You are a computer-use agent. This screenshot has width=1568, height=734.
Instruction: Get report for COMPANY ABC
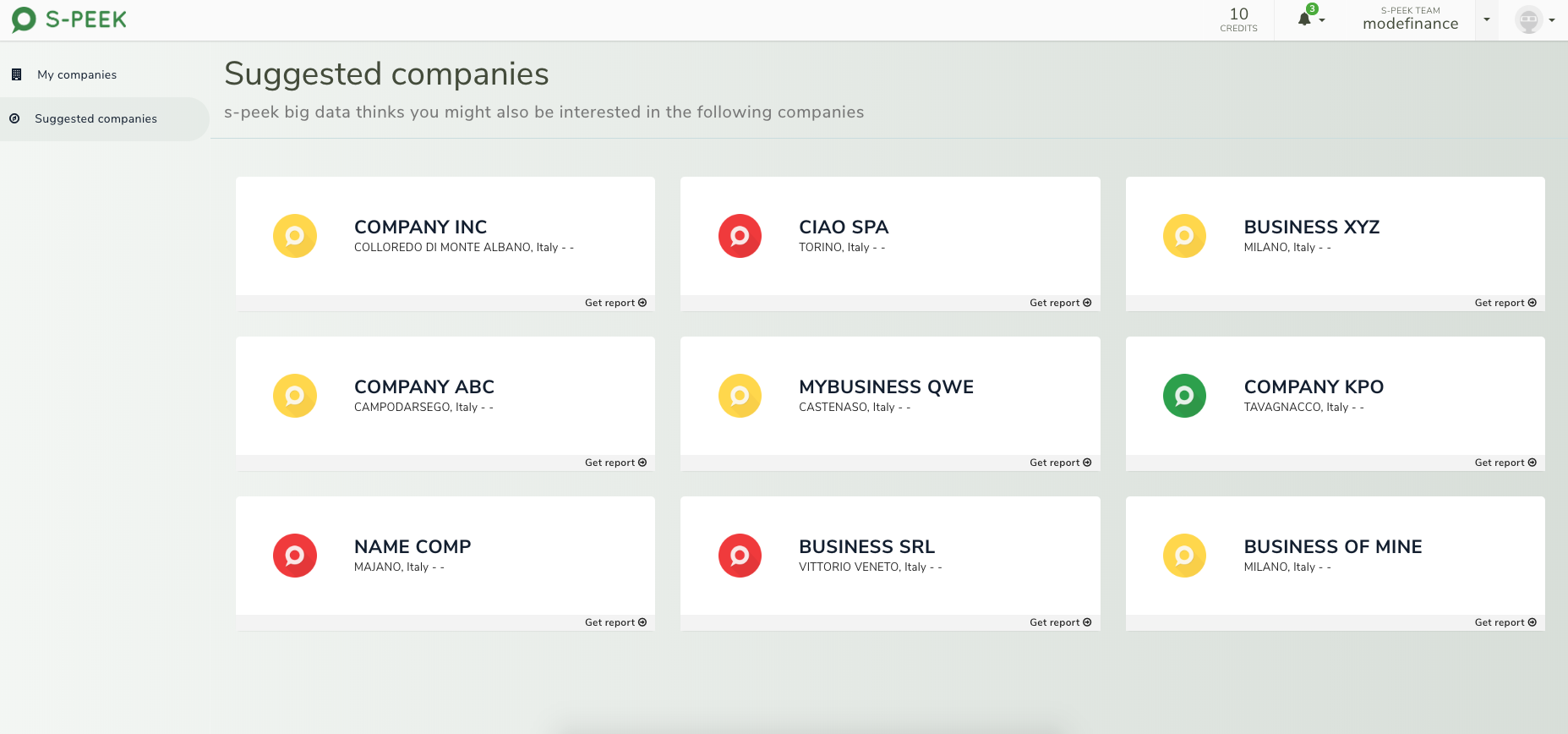click(615, 463)
